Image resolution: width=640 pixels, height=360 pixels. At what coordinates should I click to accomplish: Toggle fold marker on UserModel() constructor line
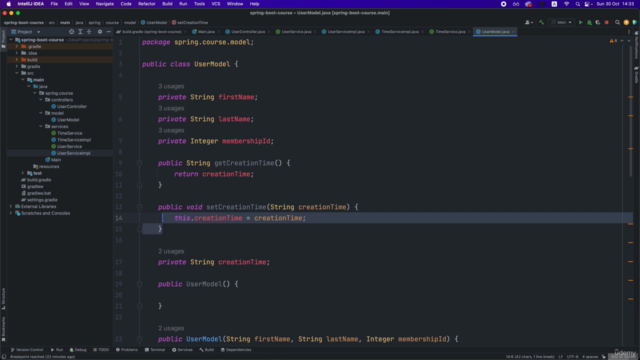(139, 284)
